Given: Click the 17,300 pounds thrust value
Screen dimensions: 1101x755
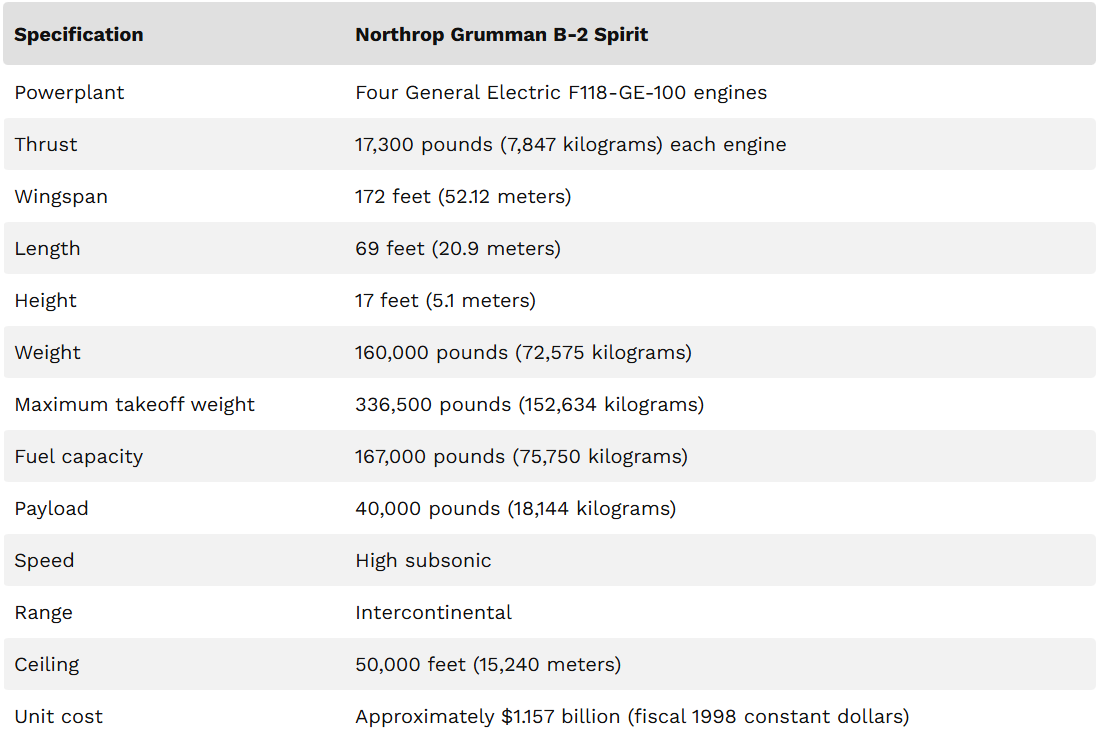Looking at the screenshot, I should (x=570, y=145).
